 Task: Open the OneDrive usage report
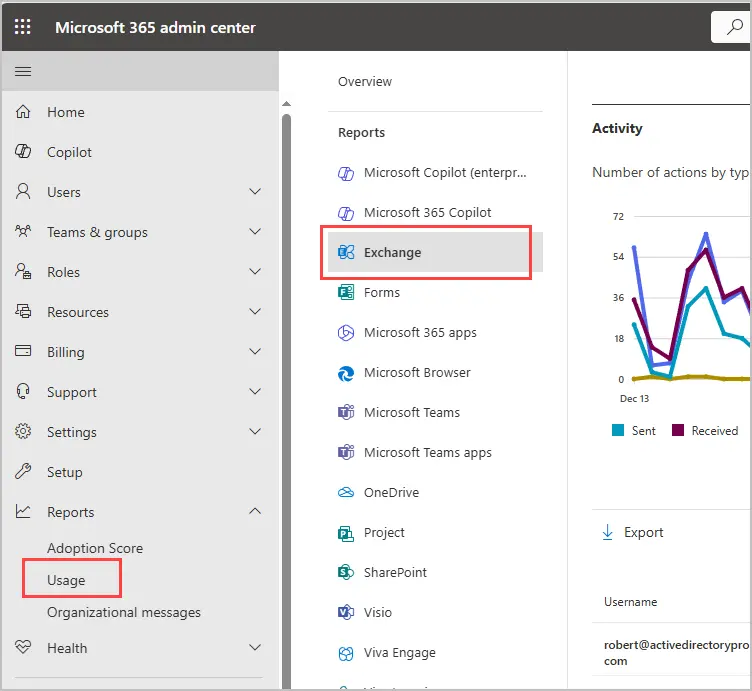pyautogui.click(x=391, y=492)
